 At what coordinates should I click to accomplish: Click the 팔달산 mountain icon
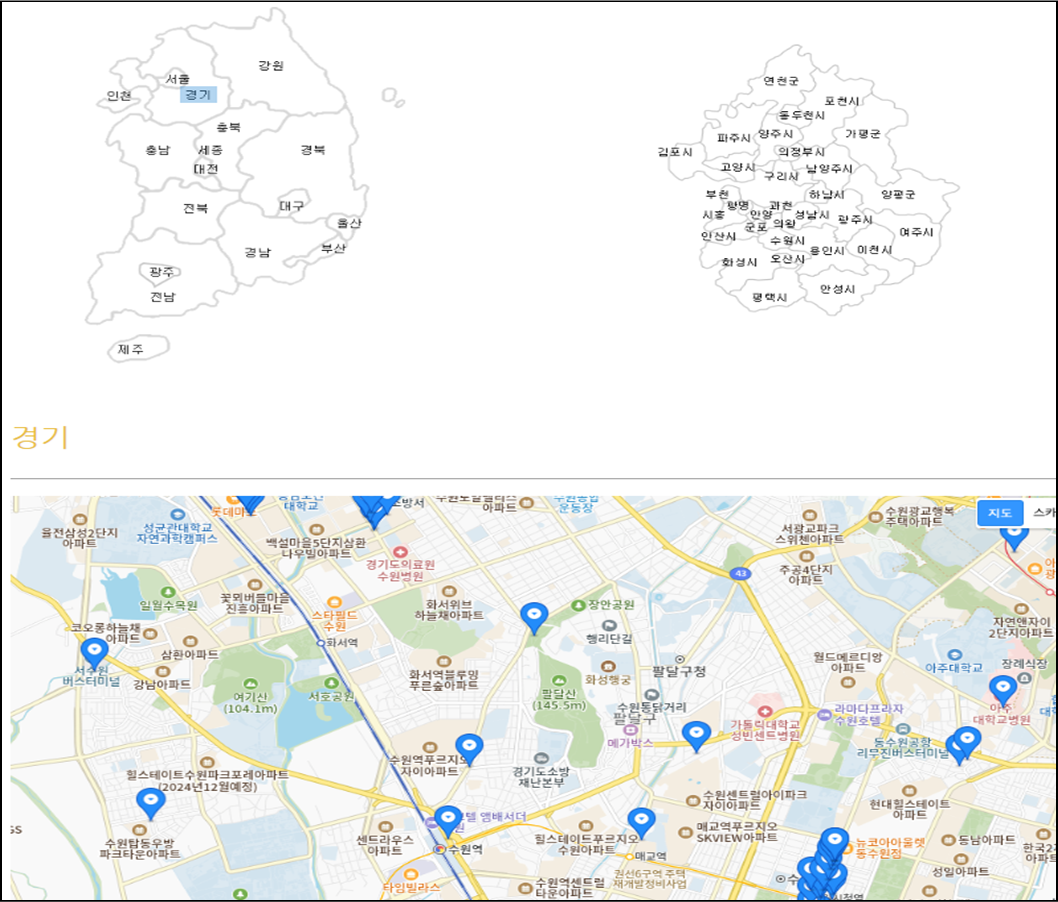point(558,681)
